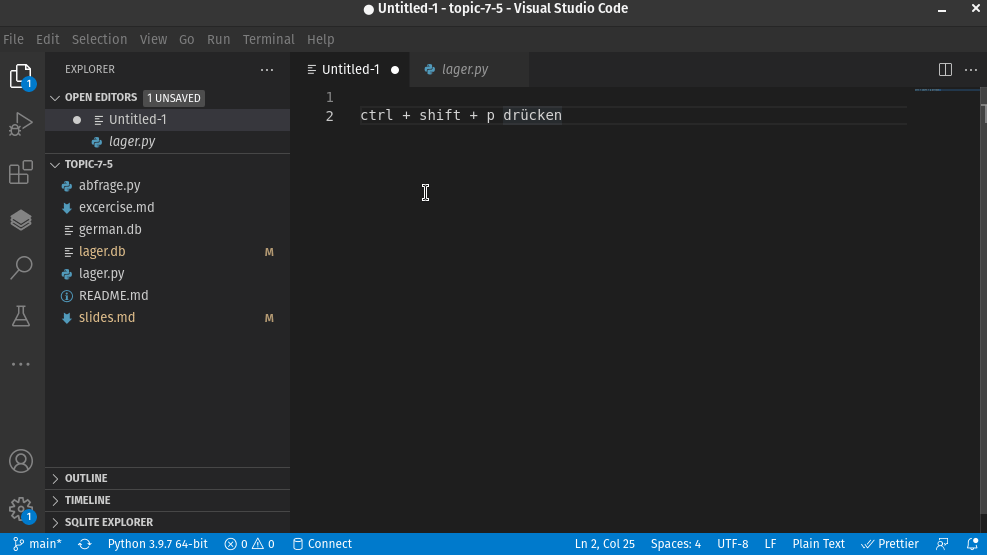
Task: Open the Terminal menu
Action: [x=268, y=39]
